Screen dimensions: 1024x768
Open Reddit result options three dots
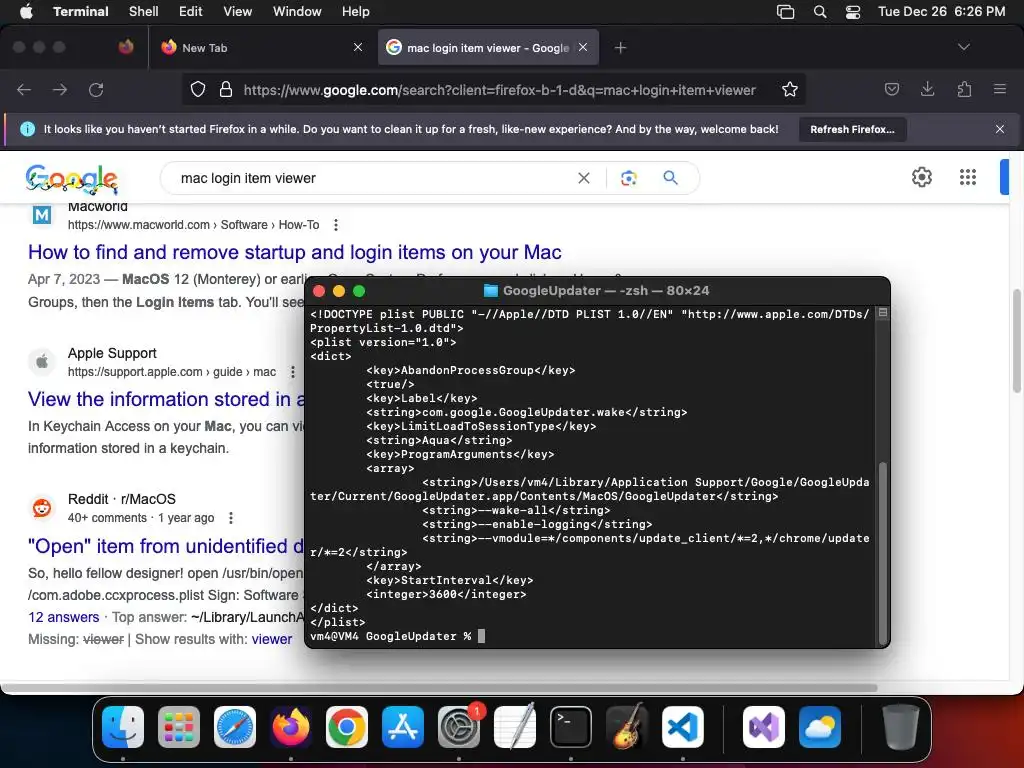[x=231, y=518]
